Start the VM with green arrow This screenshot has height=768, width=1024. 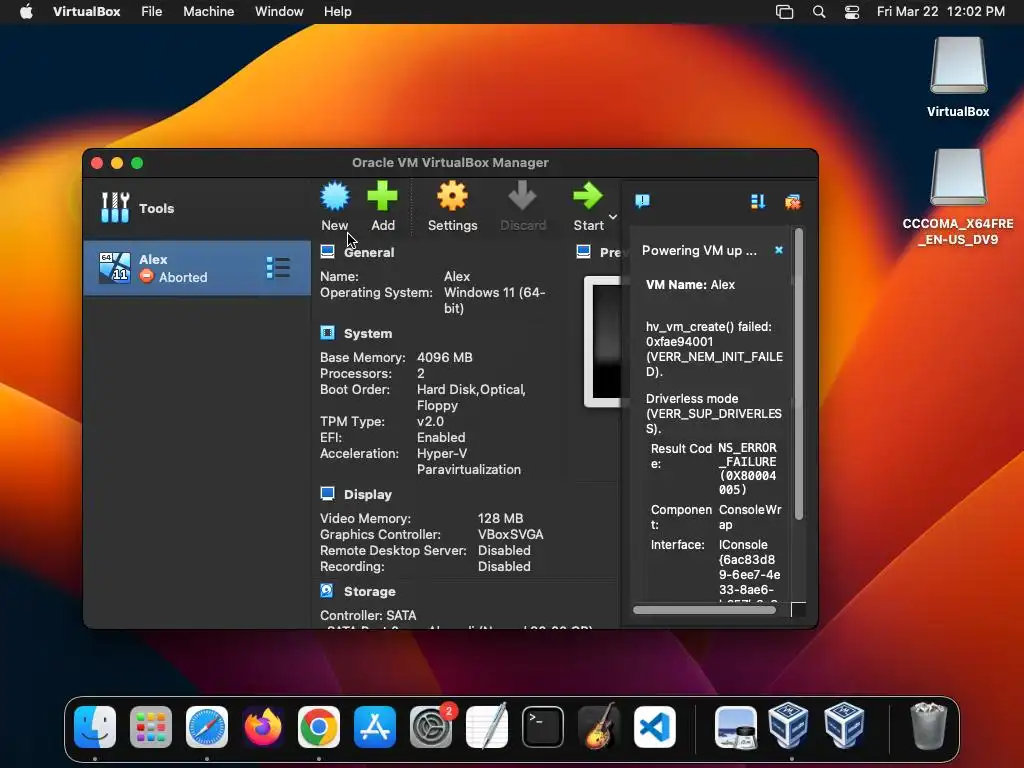[x=588, y=196]
